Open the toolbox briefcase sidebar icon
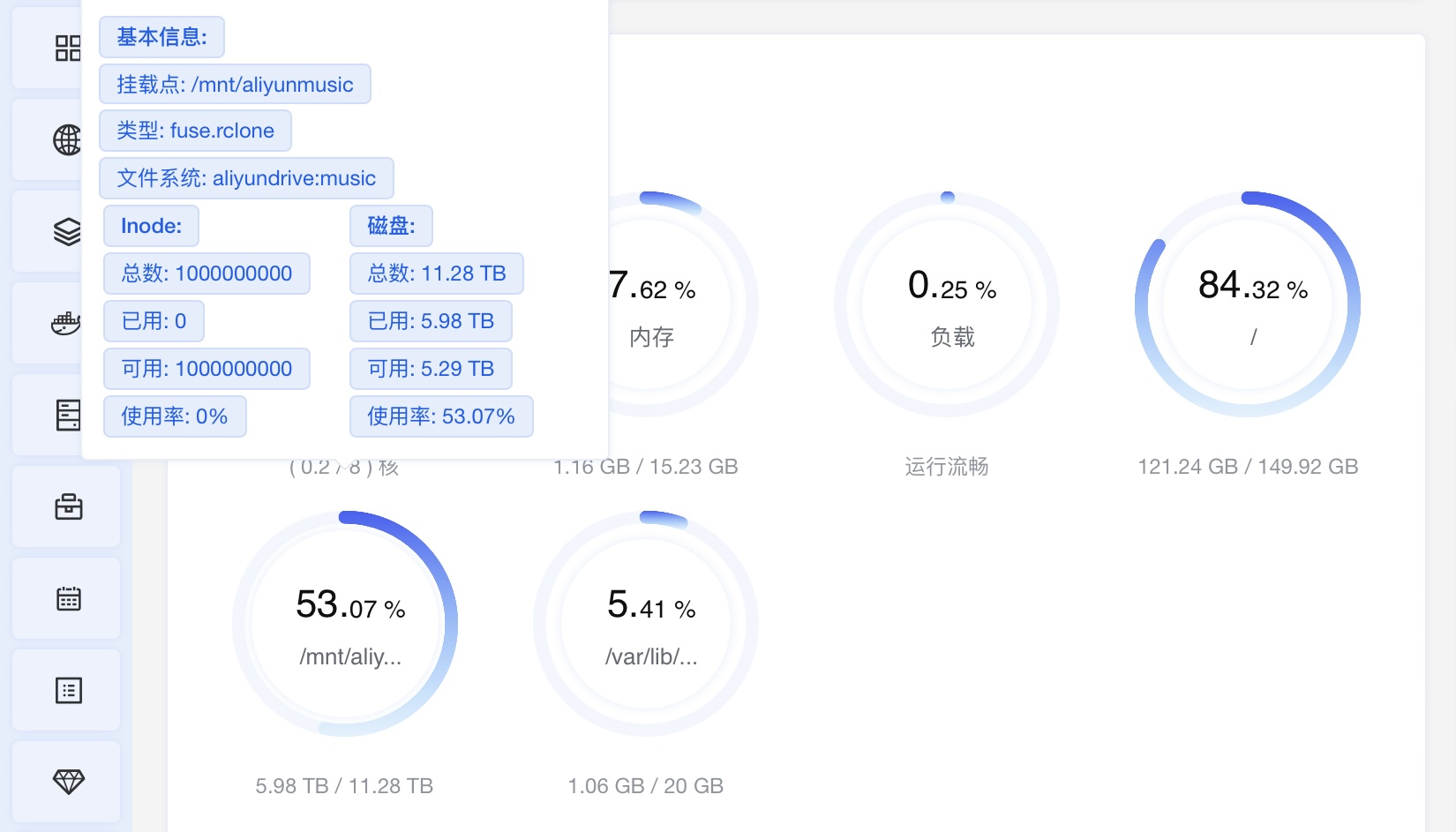 (x=68, y=506)
